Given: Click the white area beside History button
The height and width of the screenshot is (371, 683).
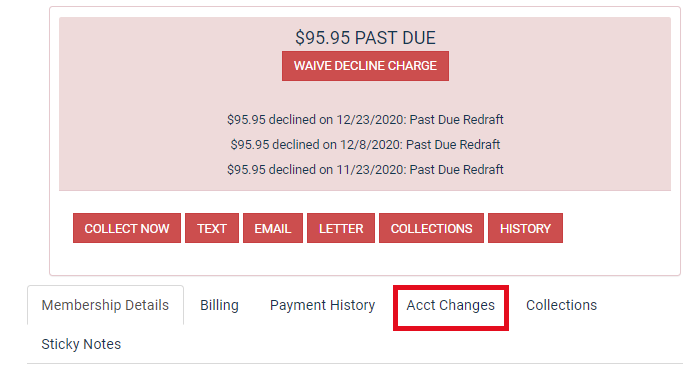Looking at the screenshot, I should click(619, 228).
